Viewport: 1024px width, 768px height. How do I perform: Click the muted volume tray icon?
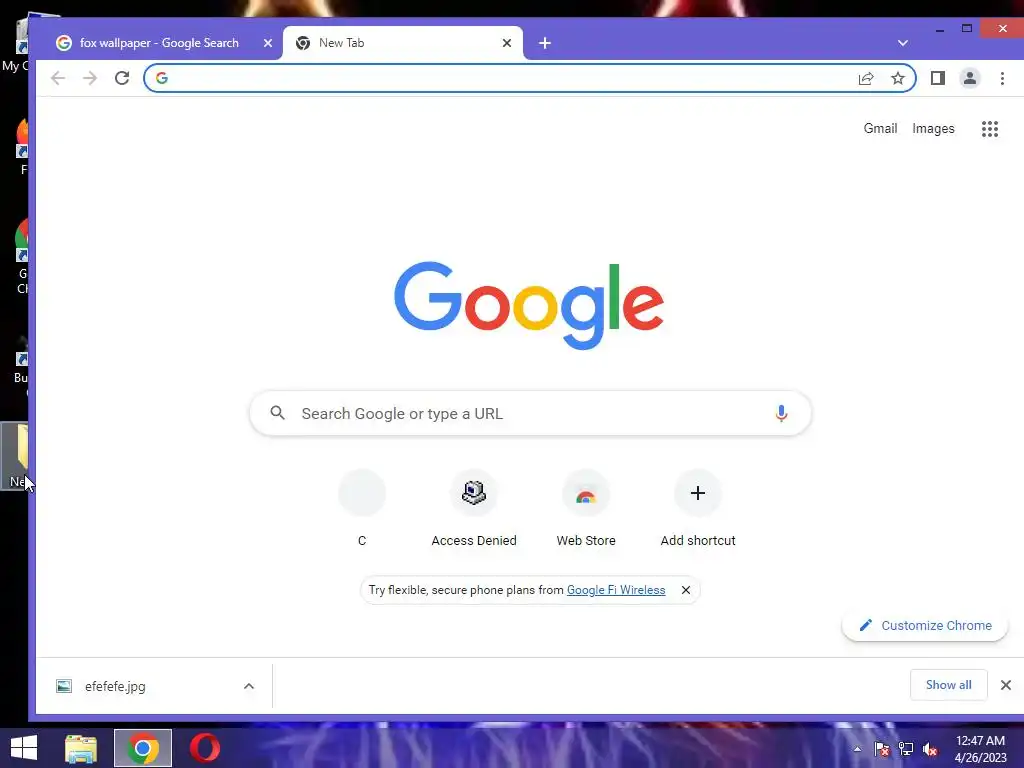[x=930, y=749]
